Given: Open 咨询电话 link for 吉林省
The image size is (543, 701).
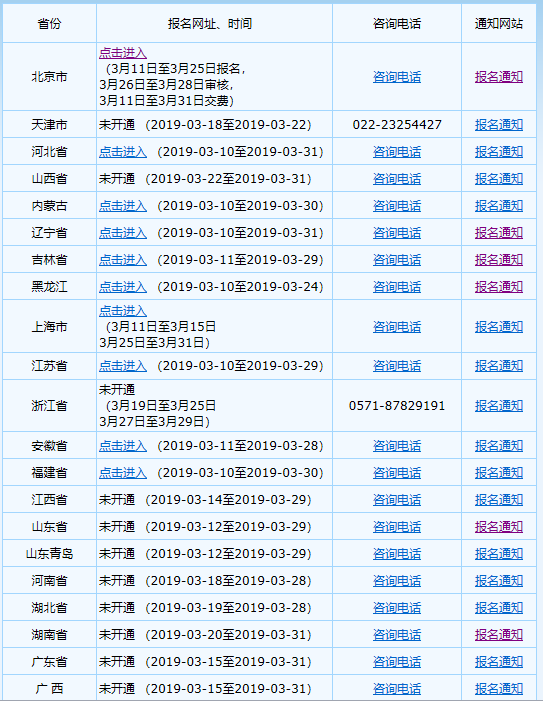Looking at the screenshot, I should pyautogui.click(x=397, y=259).
